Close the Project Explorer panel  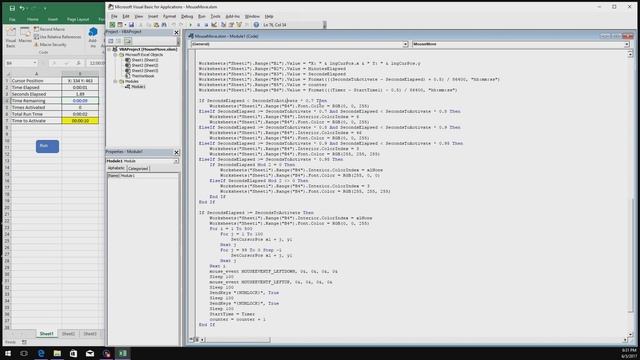176,32
